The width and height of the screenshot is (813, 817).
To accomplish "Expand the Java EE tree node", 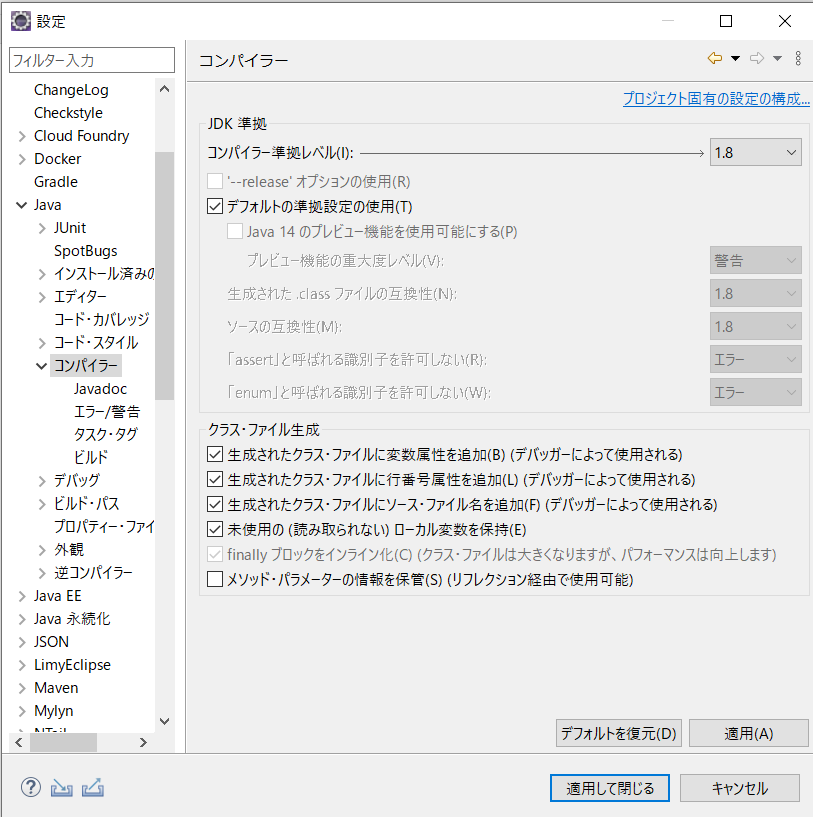I will [x=22, y=597].
